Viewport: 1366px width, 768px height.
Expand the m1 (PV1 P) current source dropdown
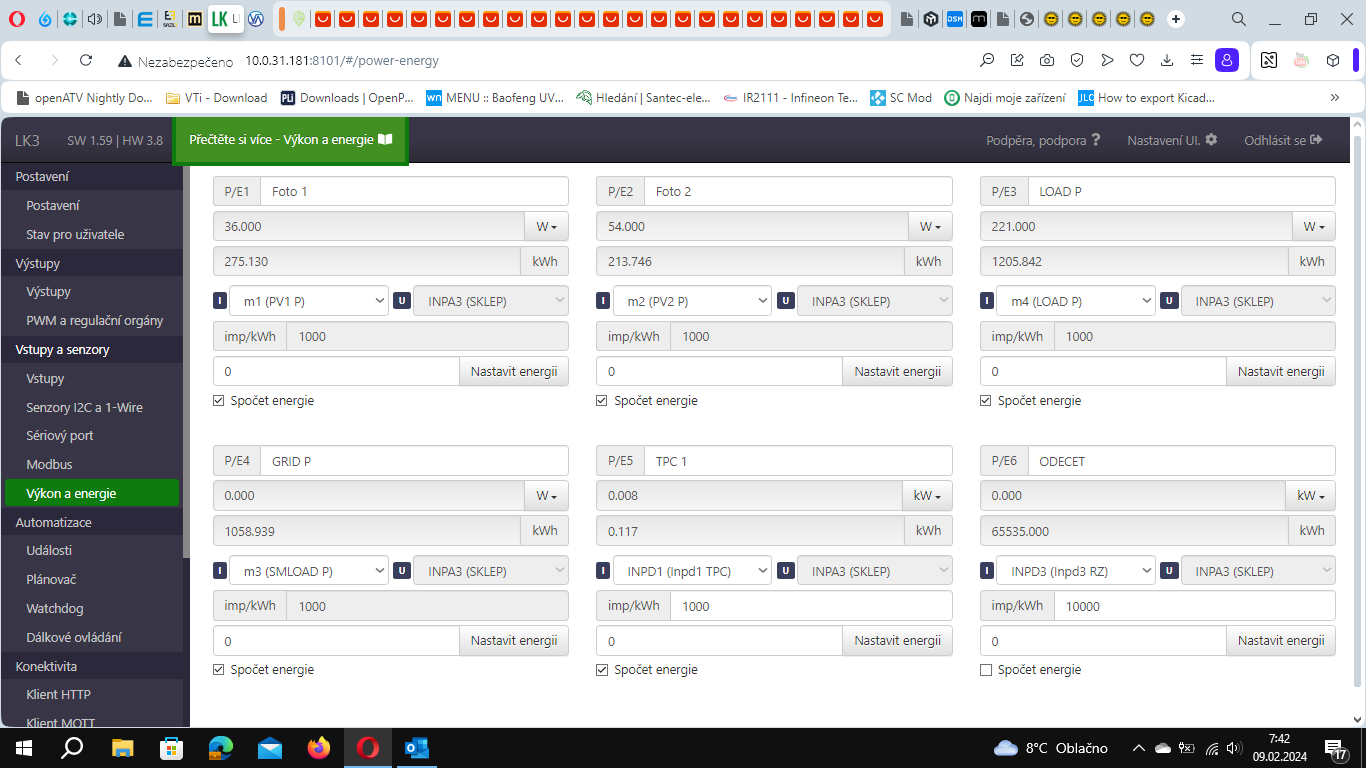point(309,301)
